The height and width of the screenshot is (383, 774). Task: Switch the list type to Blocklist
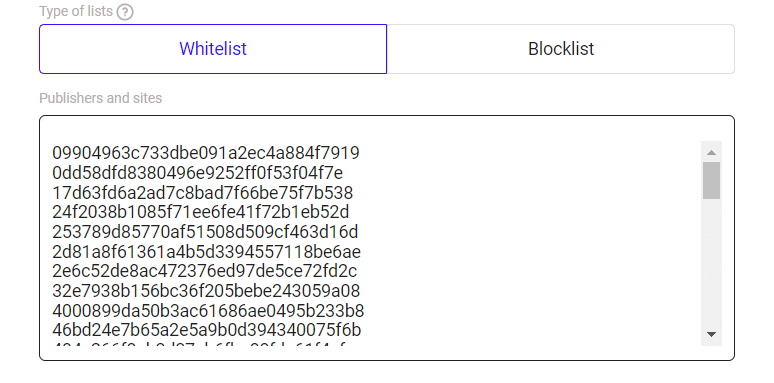[x=561, y=49]
